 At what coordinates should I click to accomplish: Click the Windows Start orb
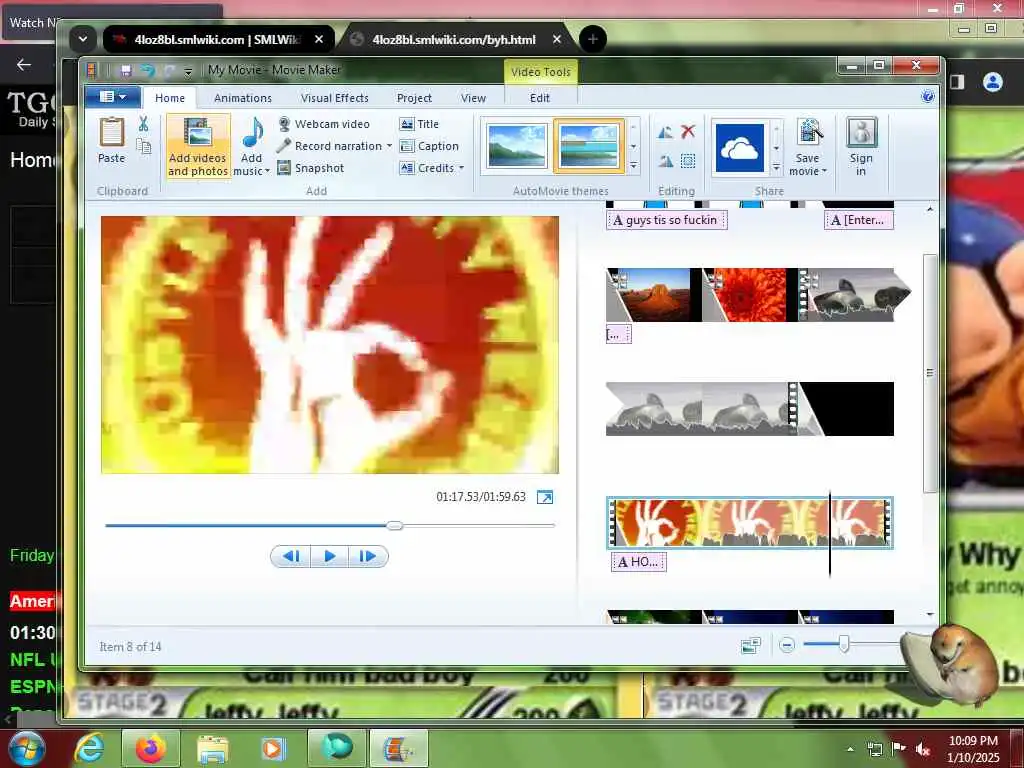tap(25, 748)
